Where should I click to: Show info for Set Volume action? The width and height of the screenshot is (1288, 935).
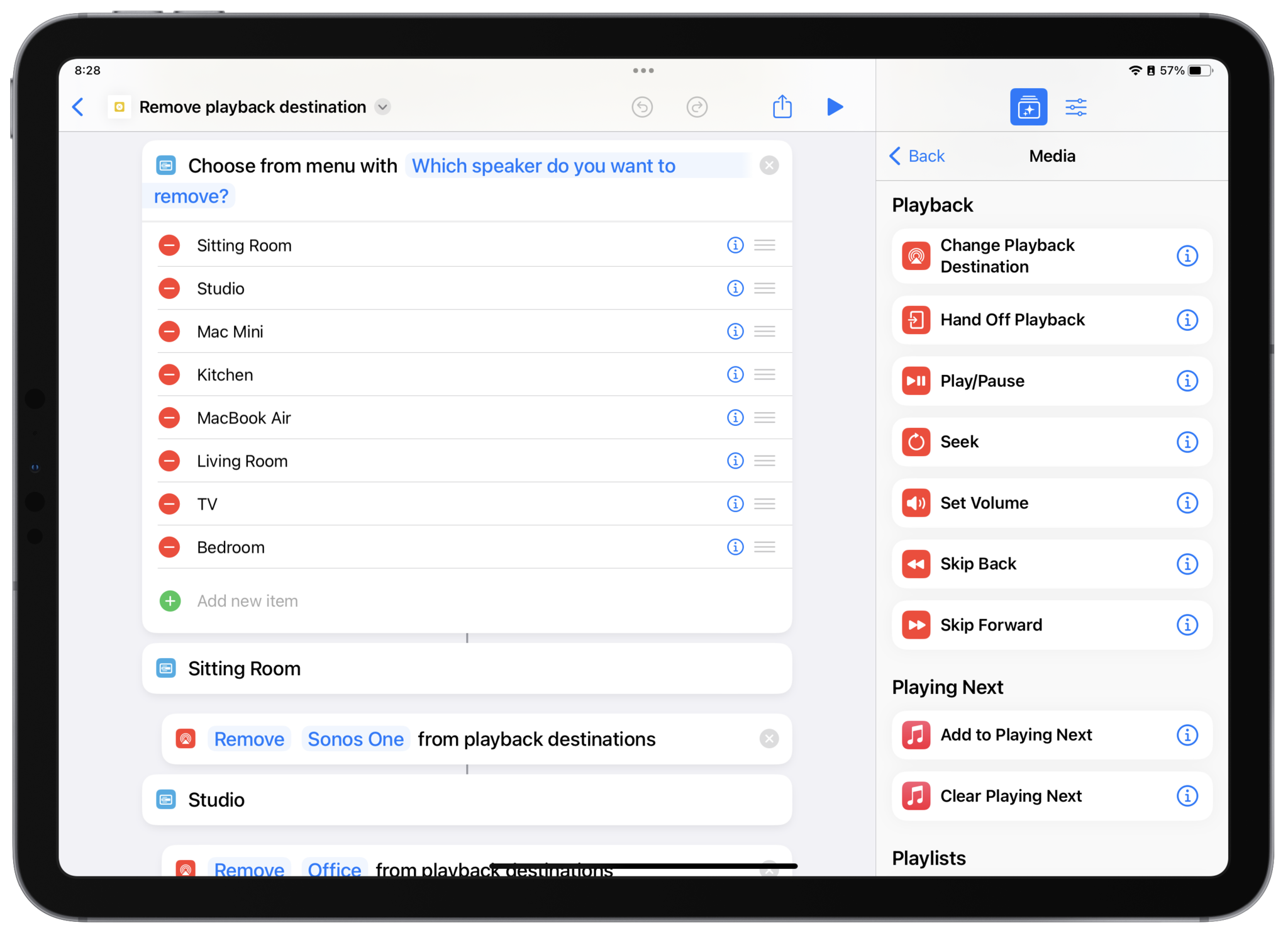(1187, 503)
